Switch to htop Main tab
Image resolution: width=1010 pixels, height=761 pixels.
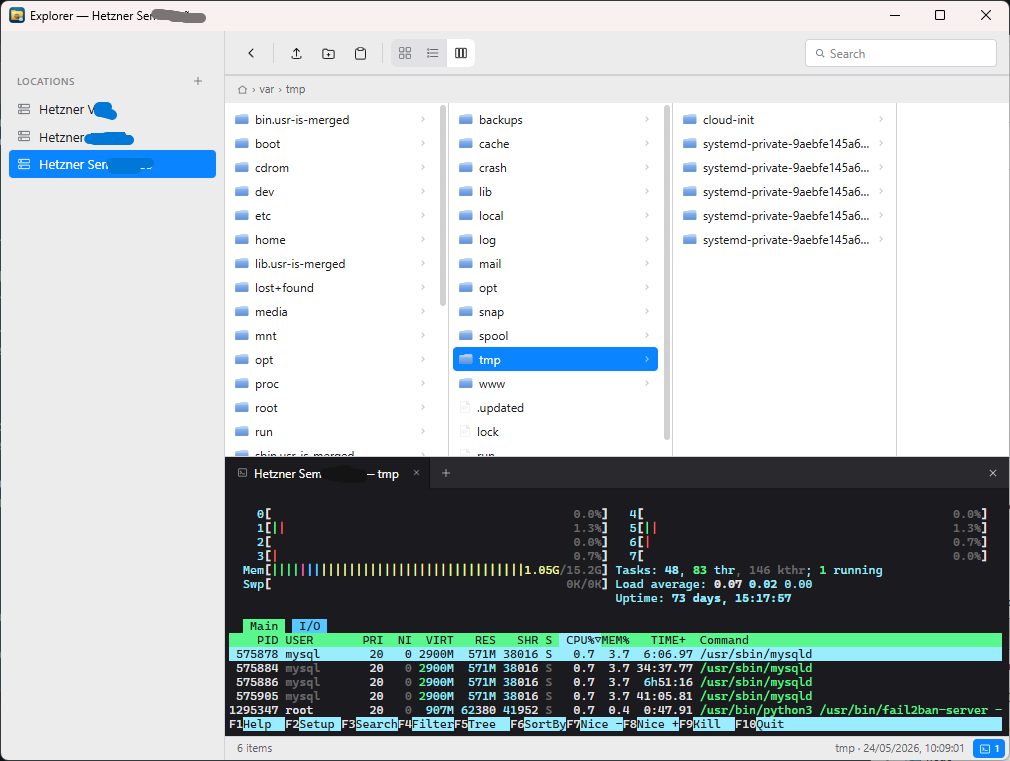click(264, 626)
